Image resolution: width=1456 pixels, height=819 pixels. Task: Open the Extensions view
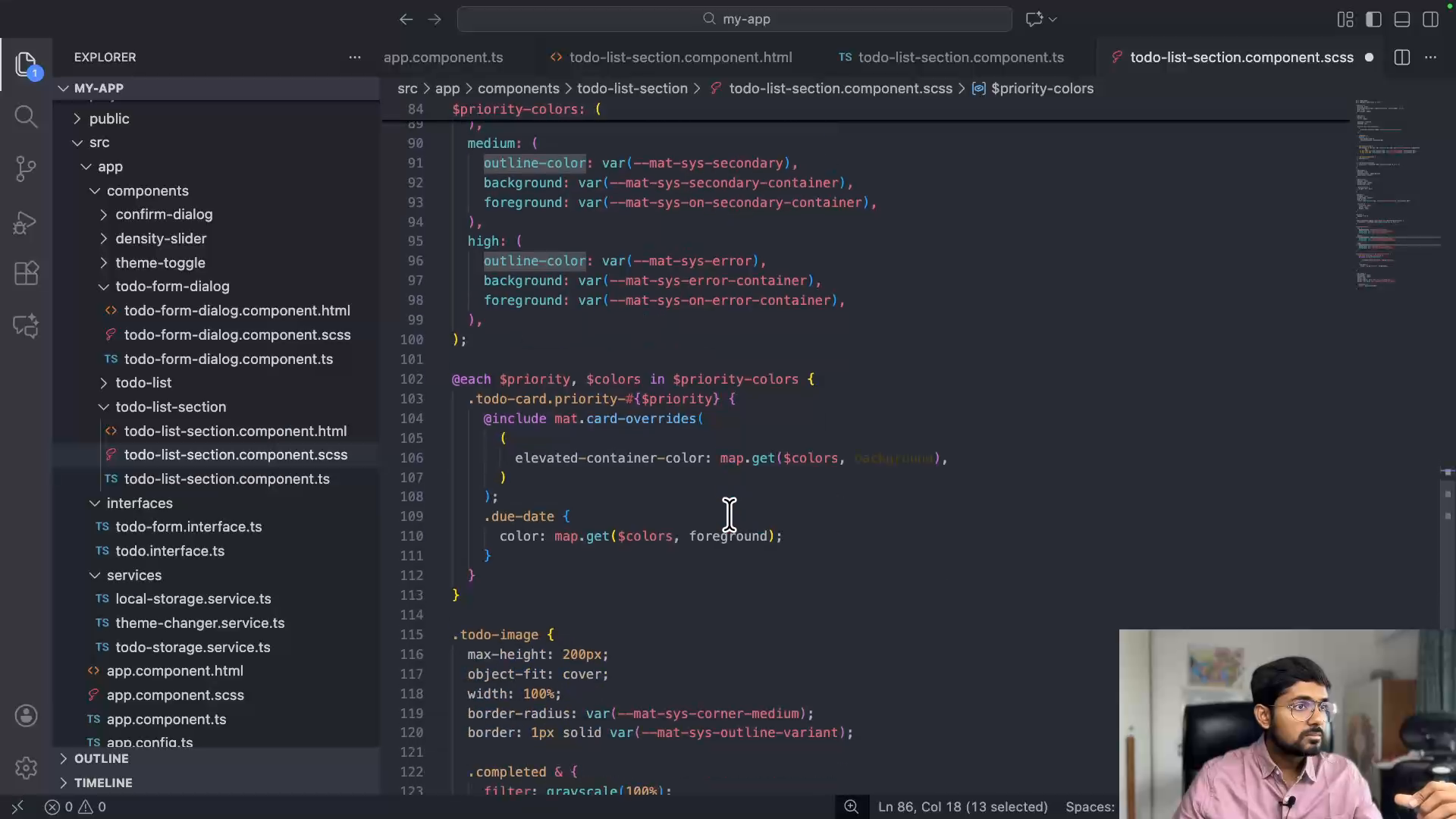[26, 273]
